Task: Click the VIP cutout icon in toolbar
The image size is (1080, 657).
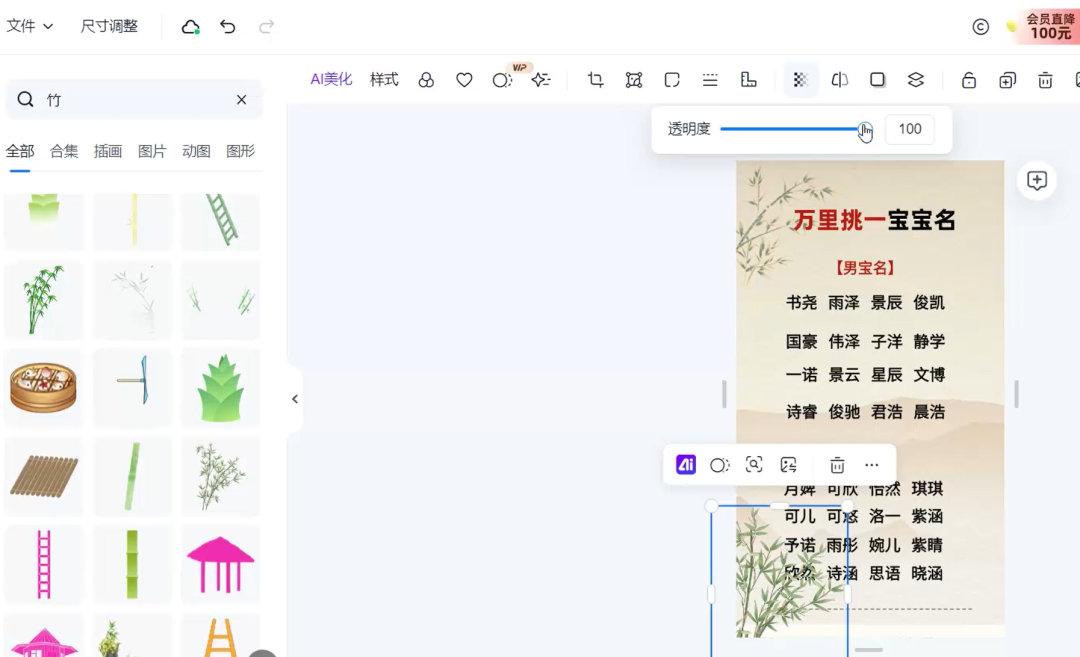Action: [x=503, y=81]
